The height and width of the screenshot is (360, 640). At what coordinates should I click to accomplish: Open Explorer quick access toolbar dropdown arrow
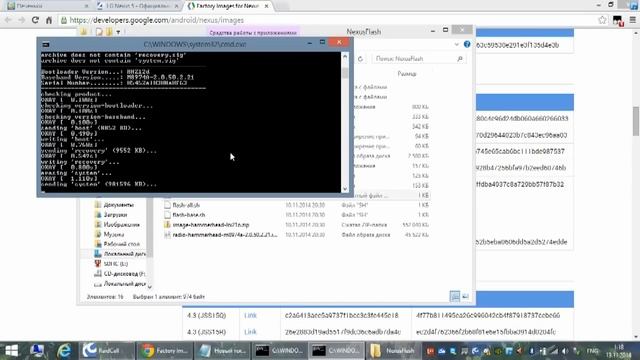pyautogui.click(x=118, y=32)
